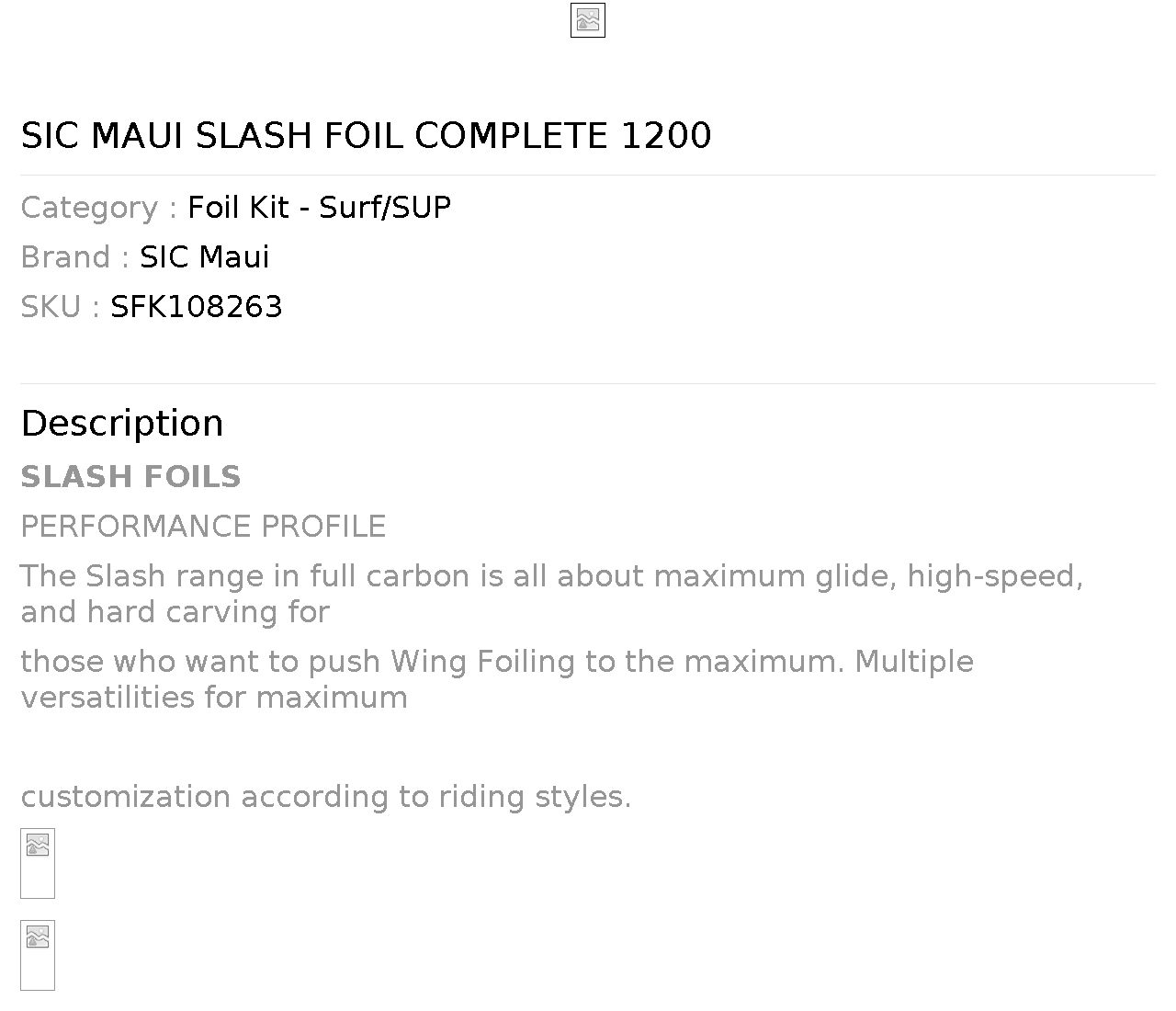The width and height of the screenshot is (1176, 1011).
Task: Click the Description section heading
Action: pyautogui.click(x=122, y=424)
